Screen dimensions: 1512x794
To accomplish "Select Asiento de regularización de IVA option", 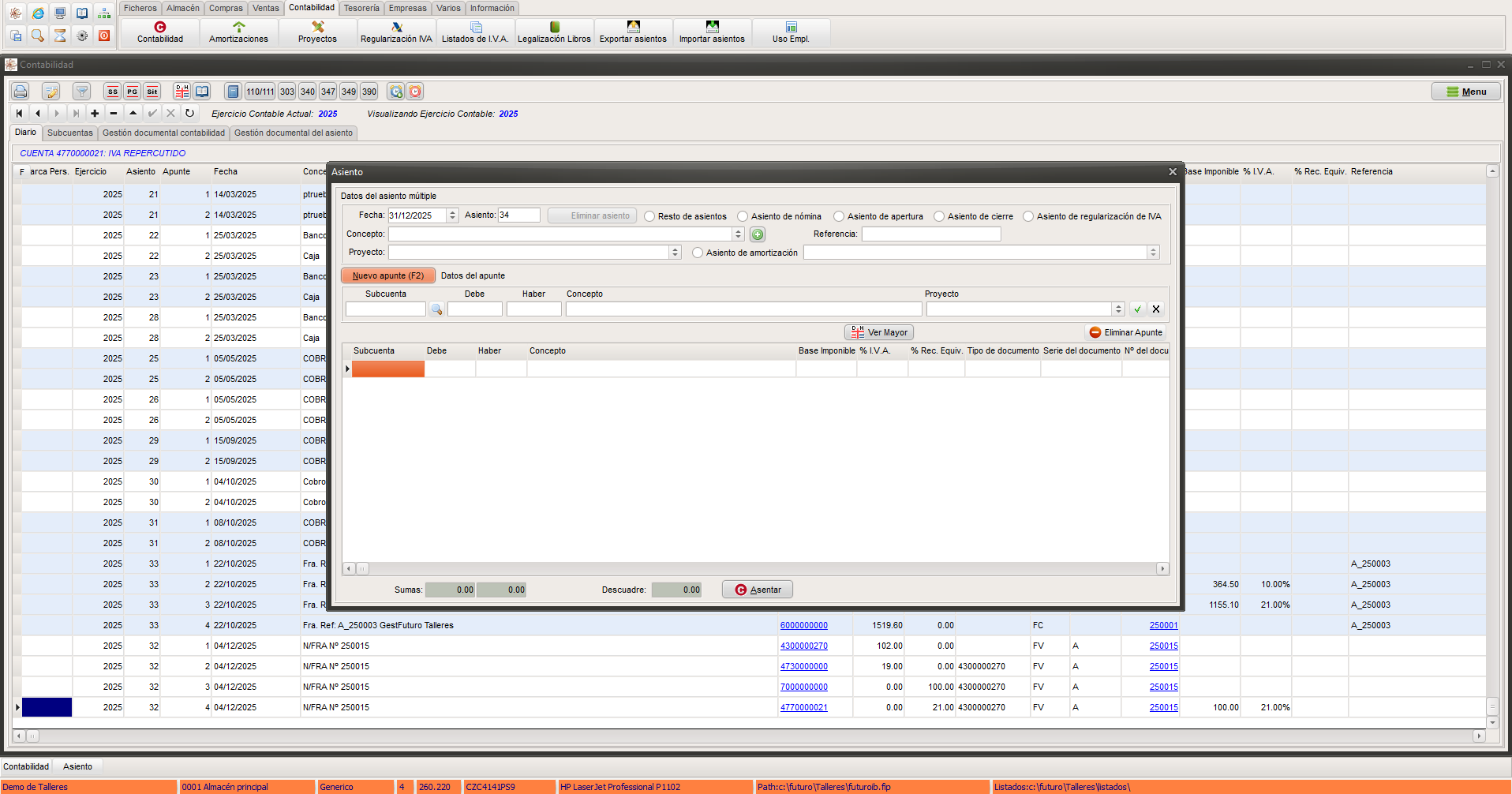I will pos(1028,216).
